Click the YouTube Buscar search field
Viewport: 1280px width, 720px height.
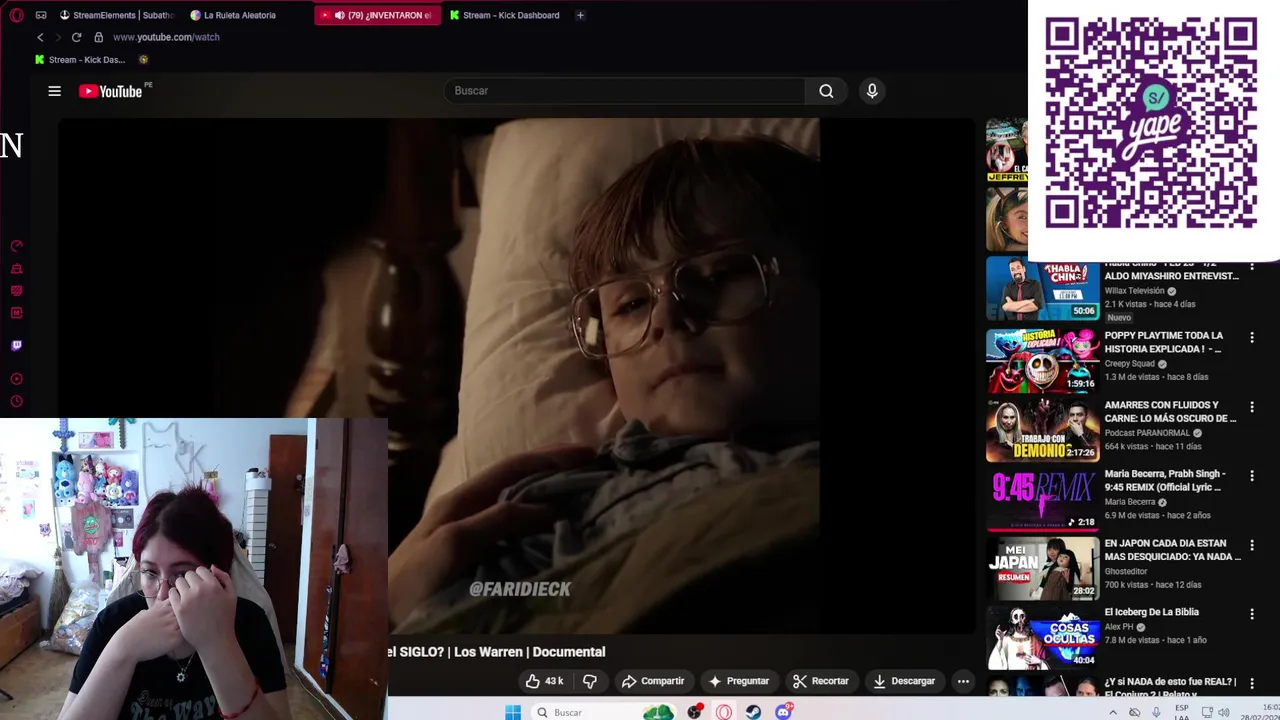click(625, 91)
